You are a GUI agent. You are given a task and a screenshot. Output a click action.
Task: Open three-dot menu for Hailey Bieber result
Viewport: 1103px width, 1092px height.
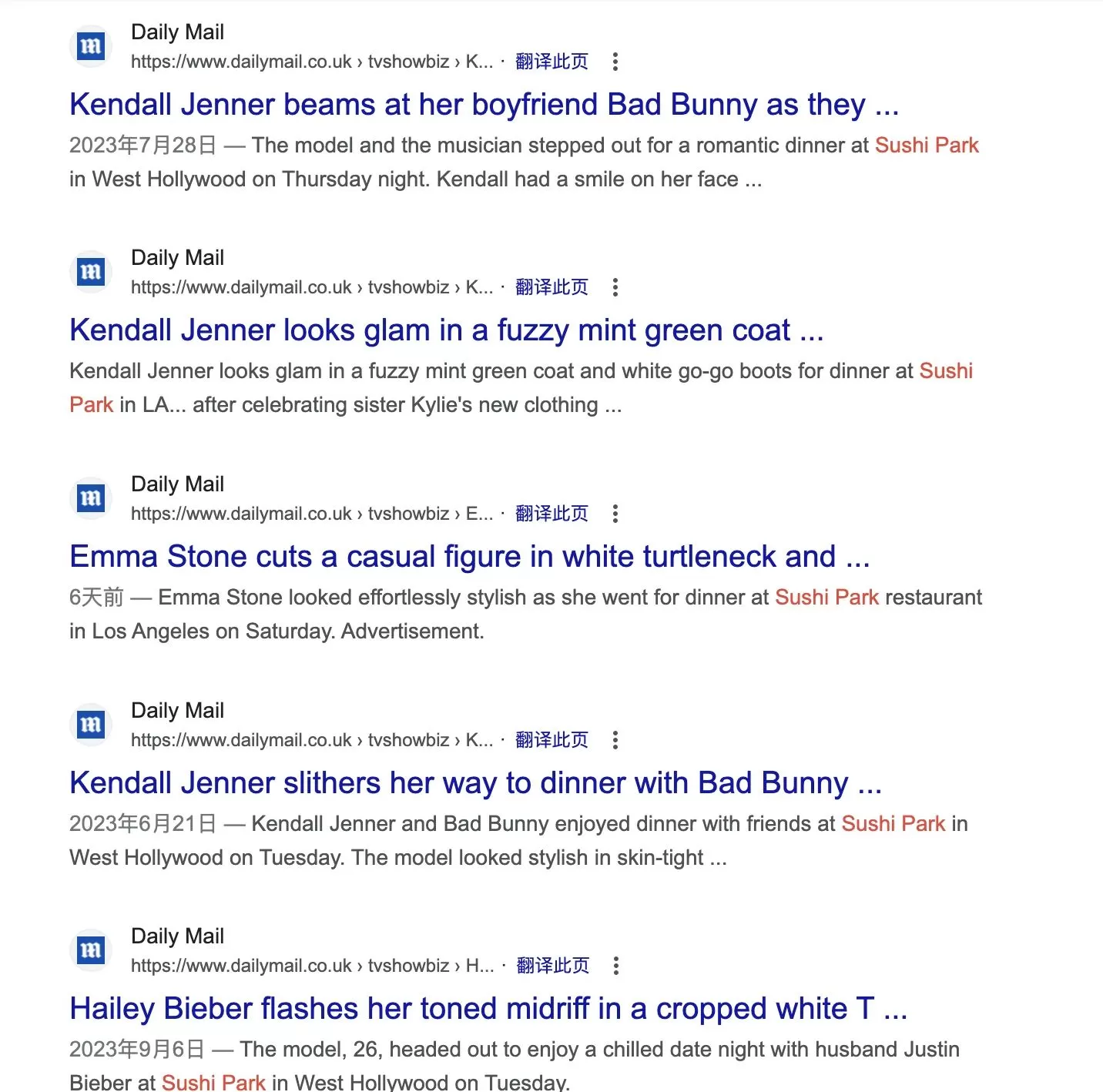tap(615, 966)
